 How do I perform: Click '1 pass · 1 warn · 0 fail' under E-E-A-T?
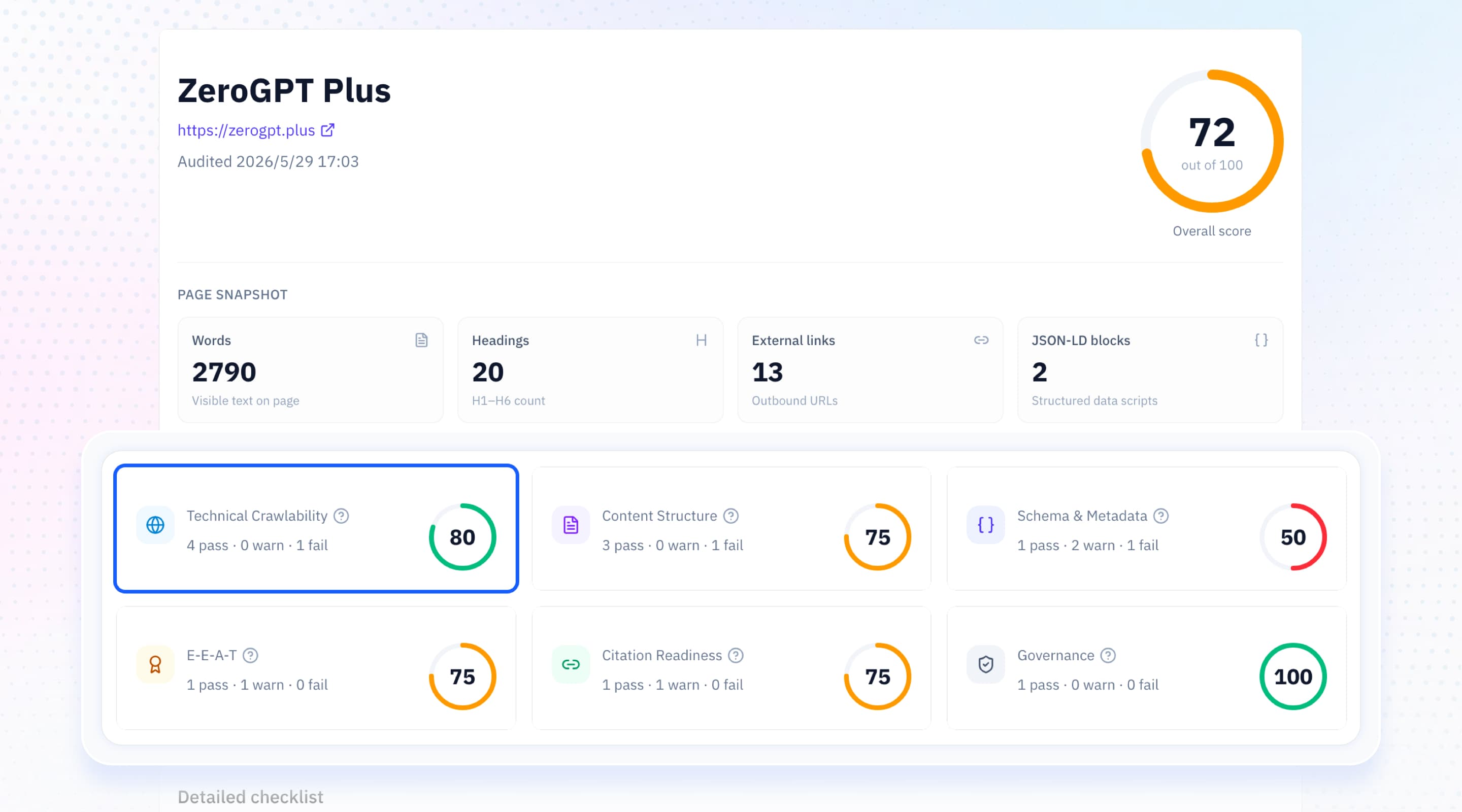(257, 685)
